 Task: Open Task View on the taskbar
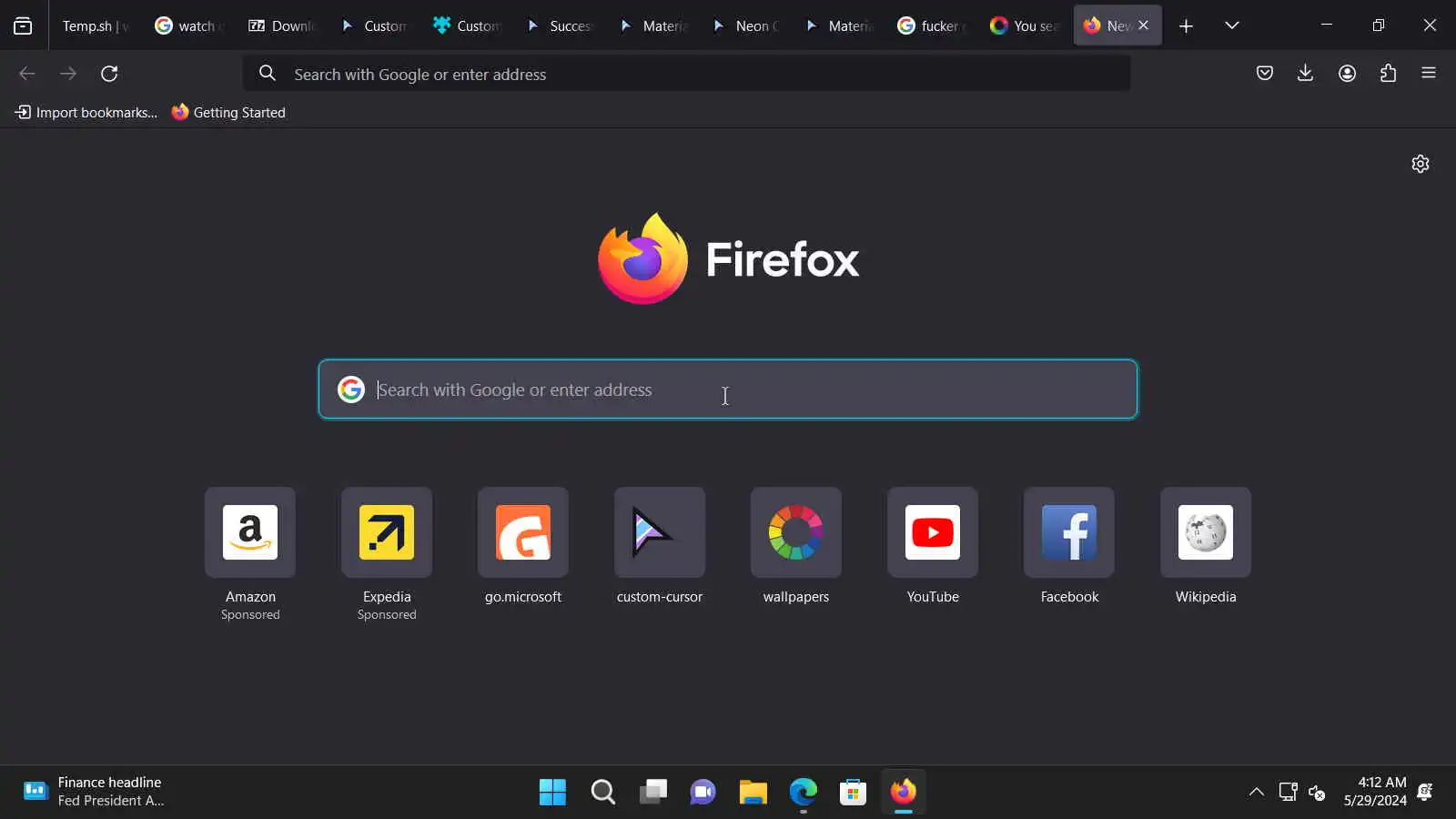(x=652, y=793)
